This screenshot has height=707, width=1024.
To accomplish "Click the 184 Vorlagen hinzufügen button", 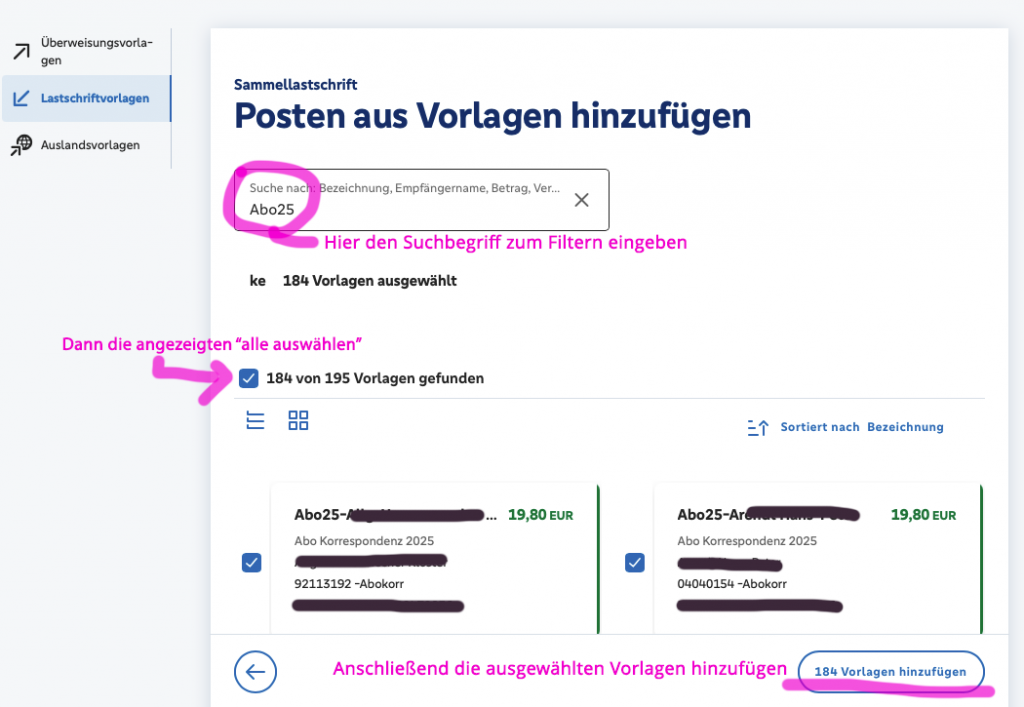I will click(x=890, y=671).
